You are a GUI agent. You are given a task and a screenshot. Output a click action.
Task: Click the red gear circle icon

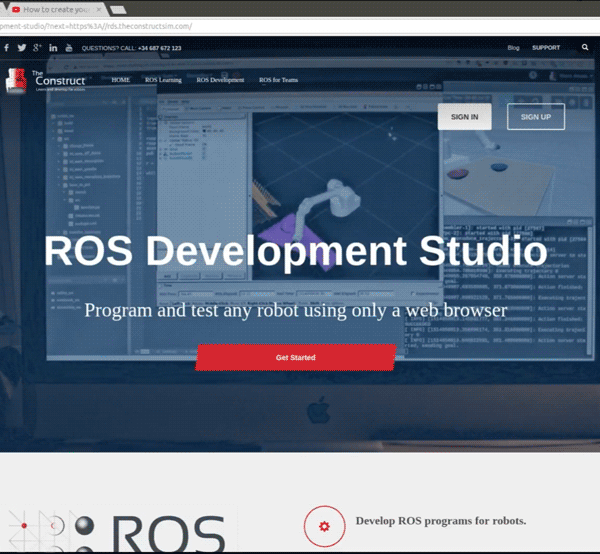pos(324,526)
